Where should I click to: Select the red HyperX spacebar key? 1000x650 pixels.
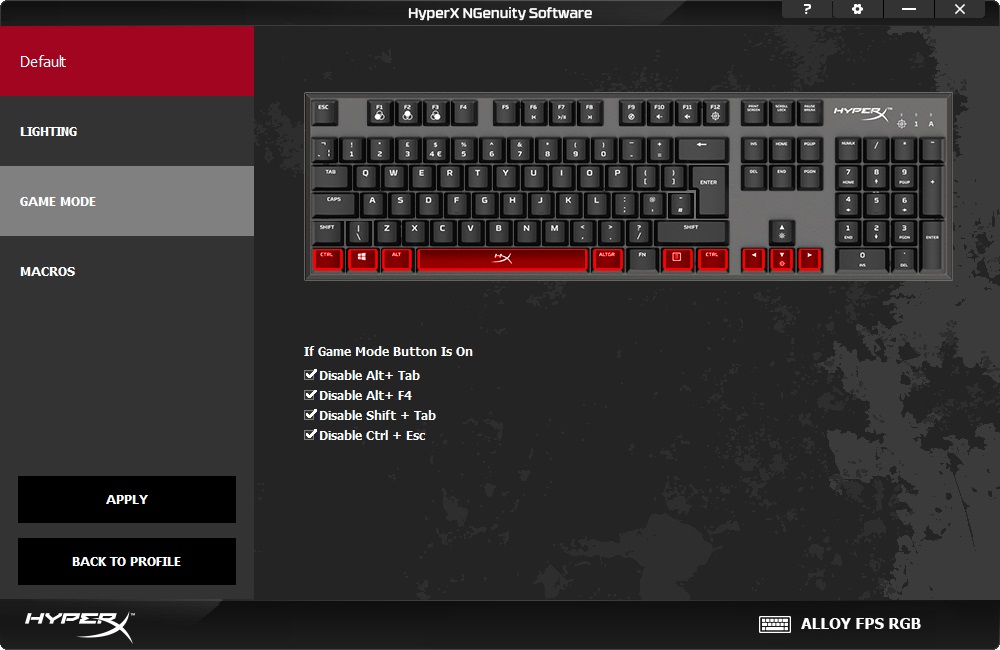click(502, 259)
